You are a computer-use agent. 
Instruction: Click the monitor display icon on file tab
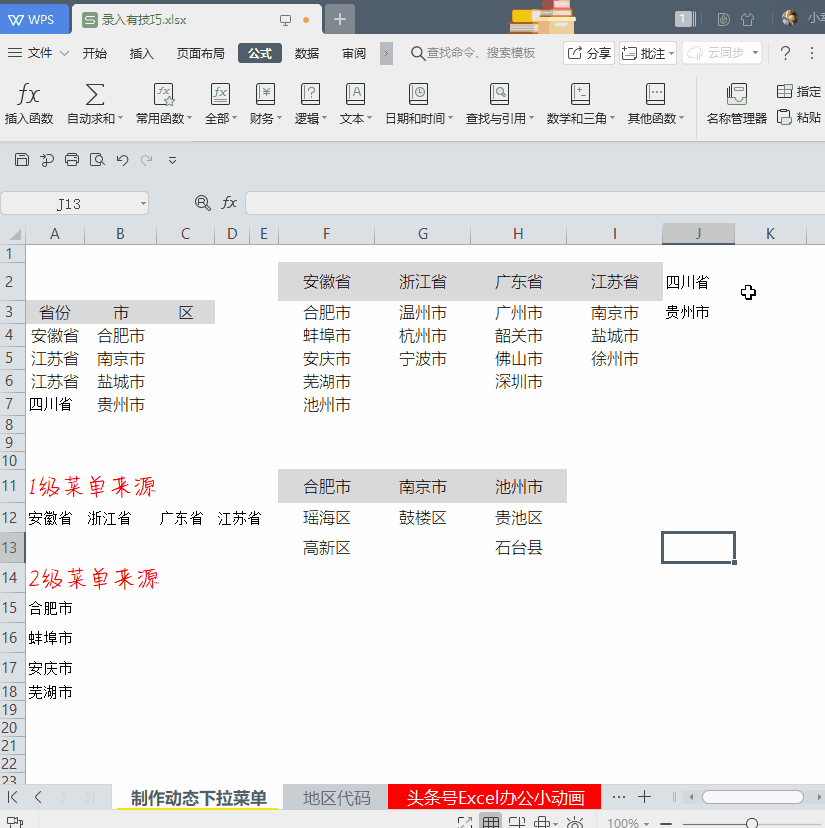[285, 20]
